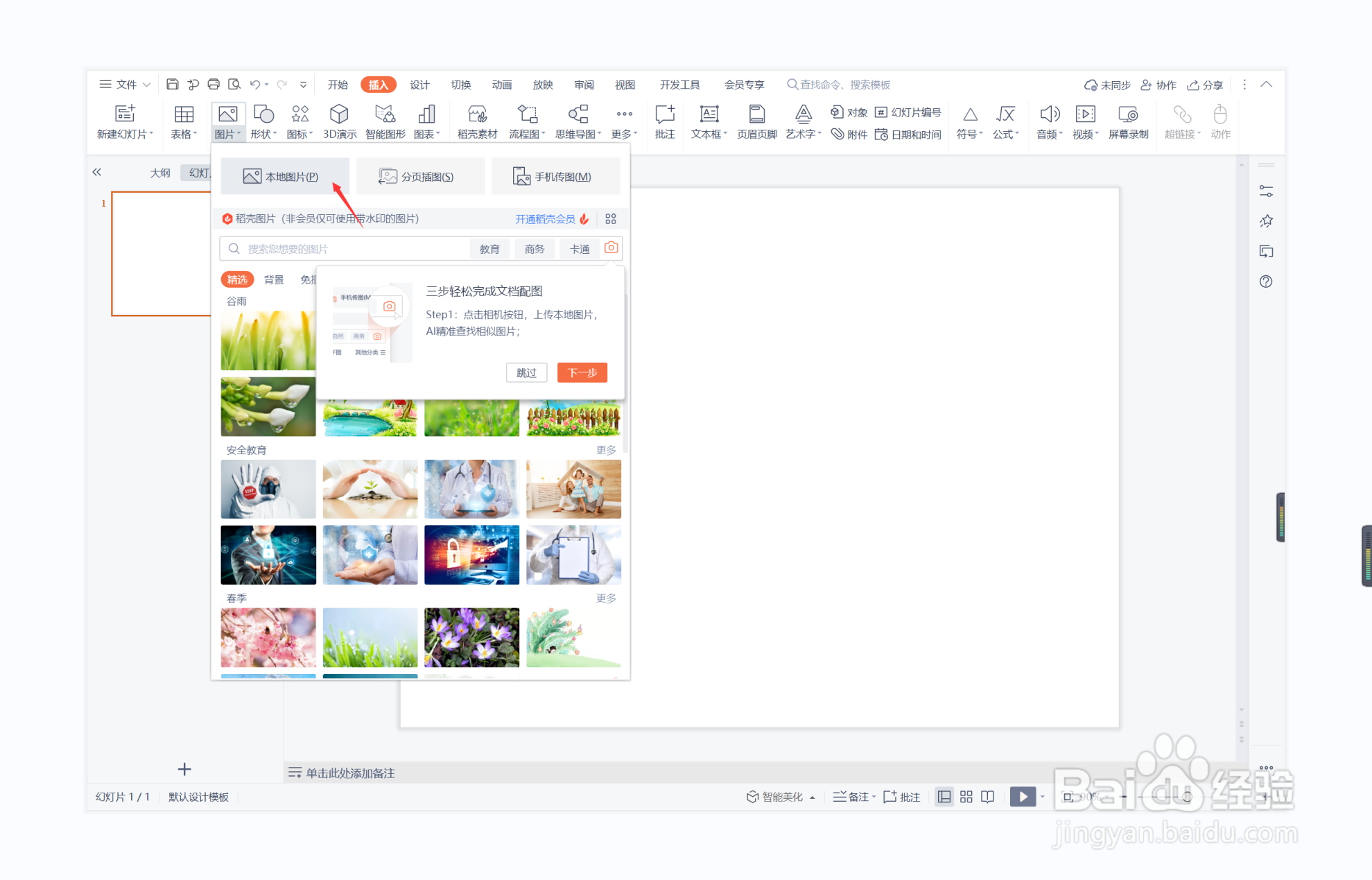The width and height of the screenshot is (1372, 880).
Task: Open the 3D演示 tool
Action: [x=339, y=121]
